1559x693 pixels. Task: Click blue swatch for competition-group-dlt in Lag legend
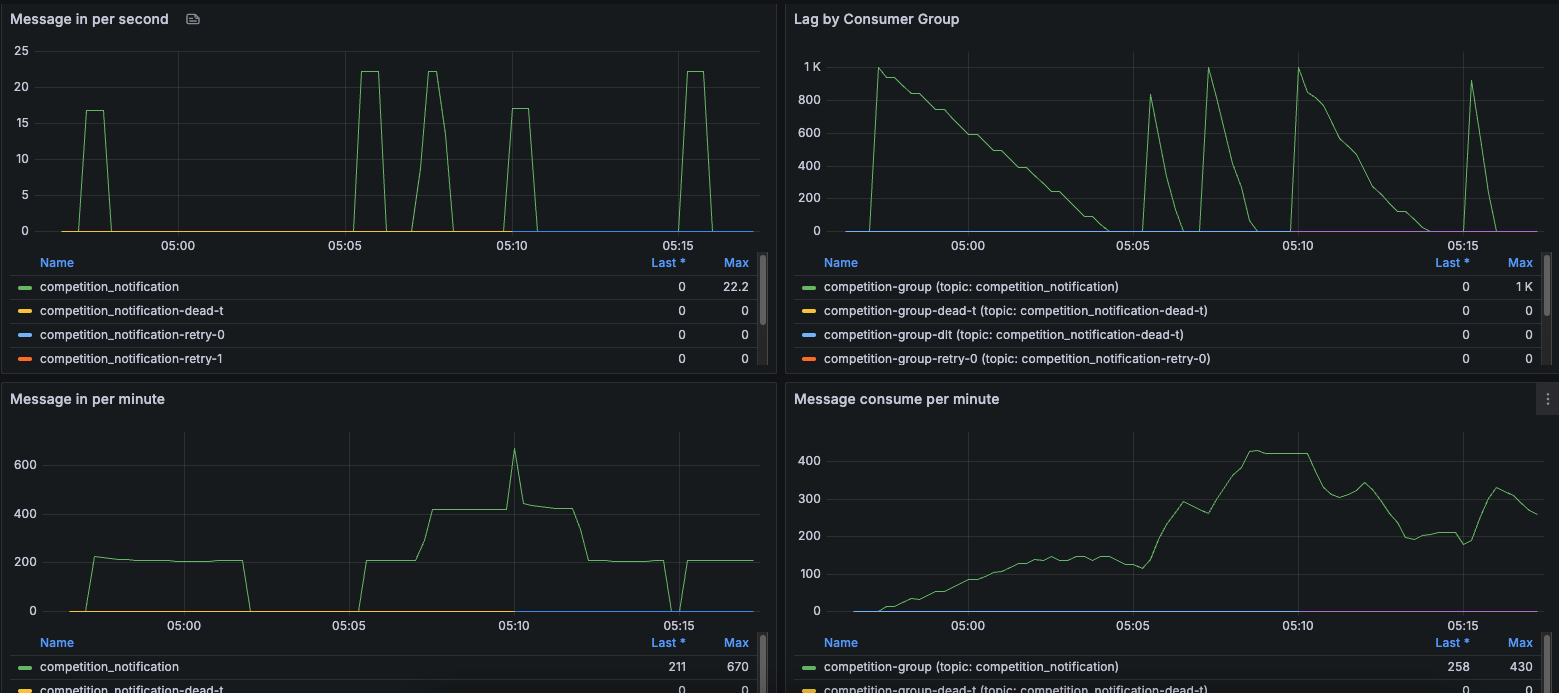point(809,335)
